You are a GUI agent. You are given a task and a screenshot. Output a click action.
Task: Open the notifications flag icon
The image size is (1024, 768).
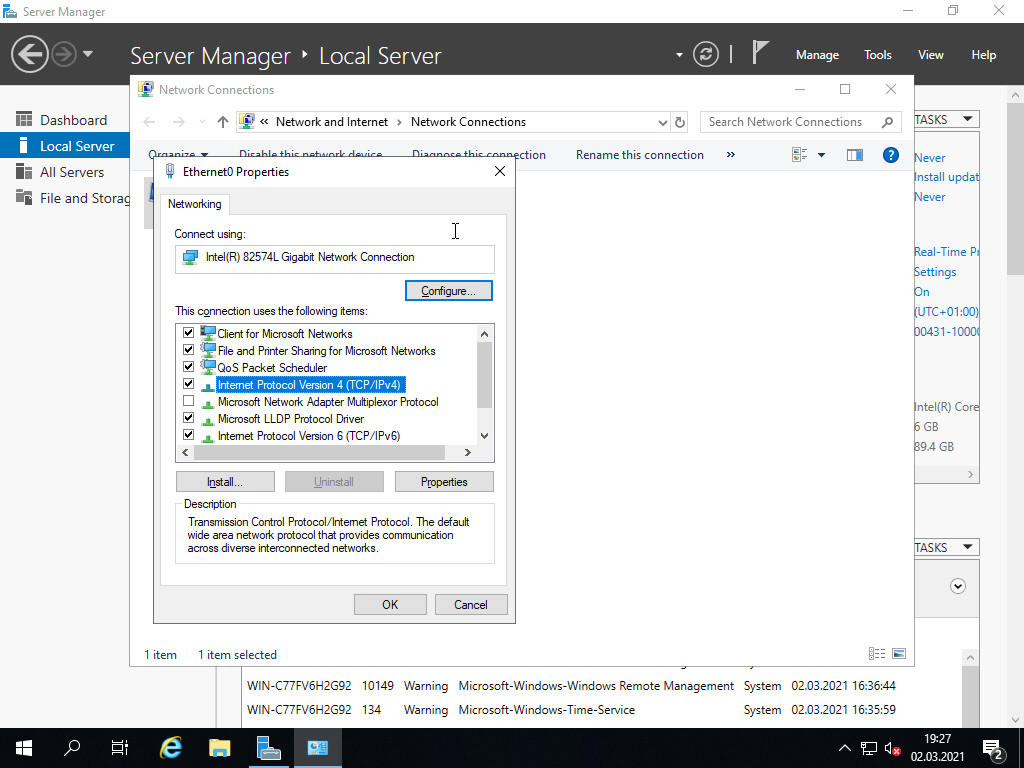(x=760, y=54)
